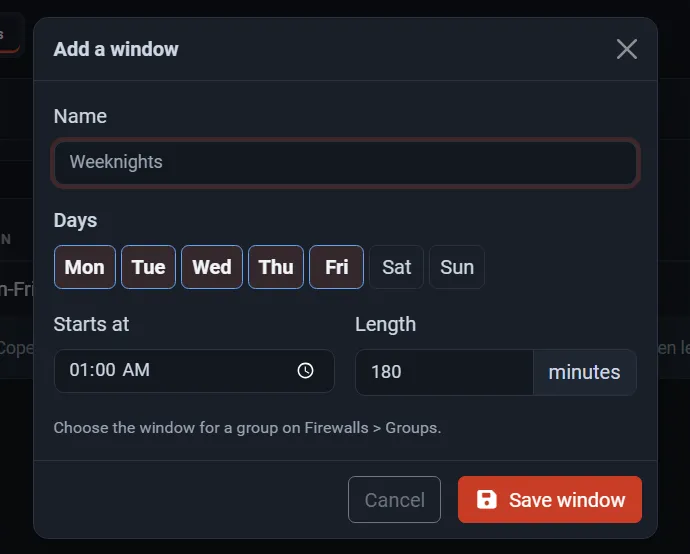
Task: Click the helper text about Firewalls > Groups
Action: click(247, 428)
